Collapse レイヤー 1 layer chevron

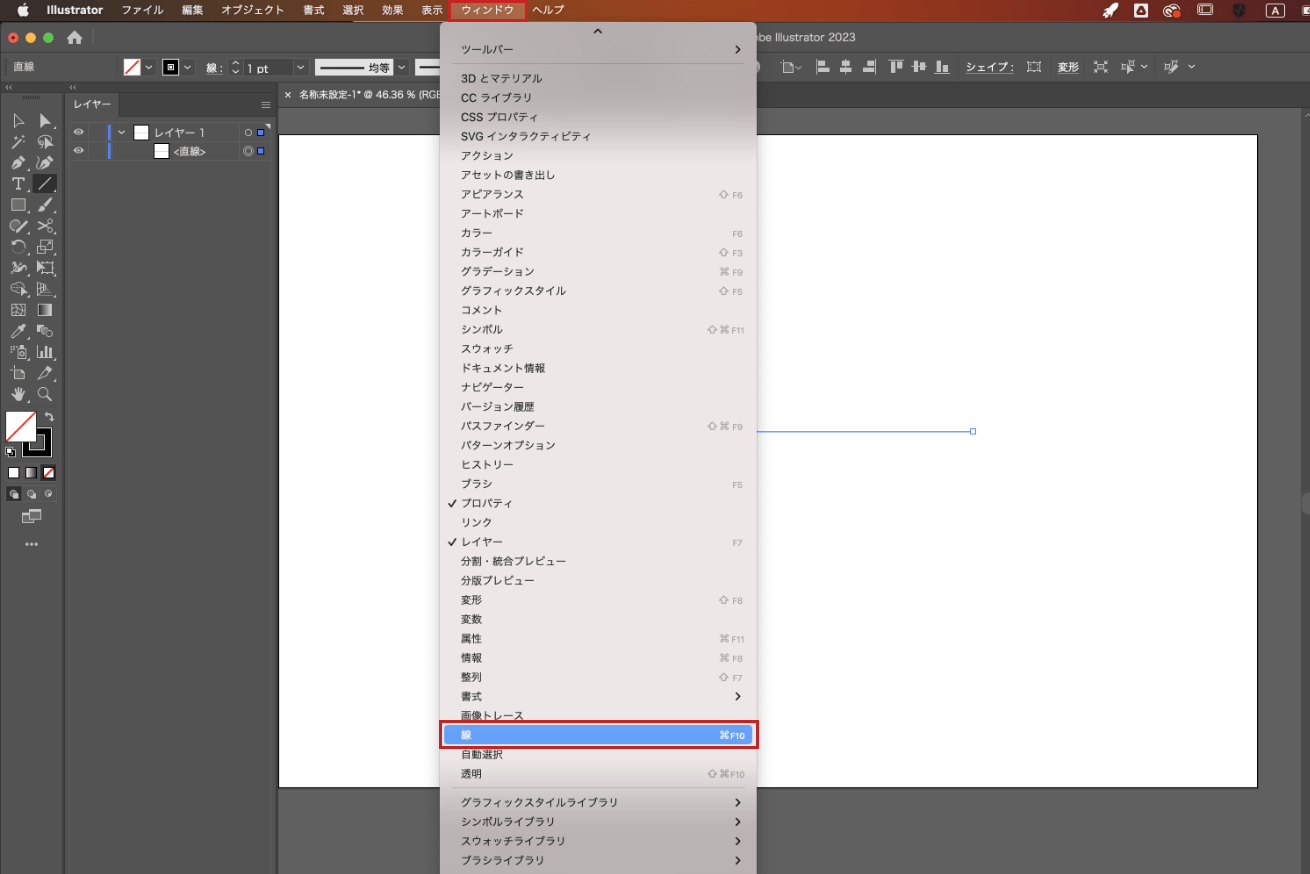pyautogui.click(x=122, y=132)
